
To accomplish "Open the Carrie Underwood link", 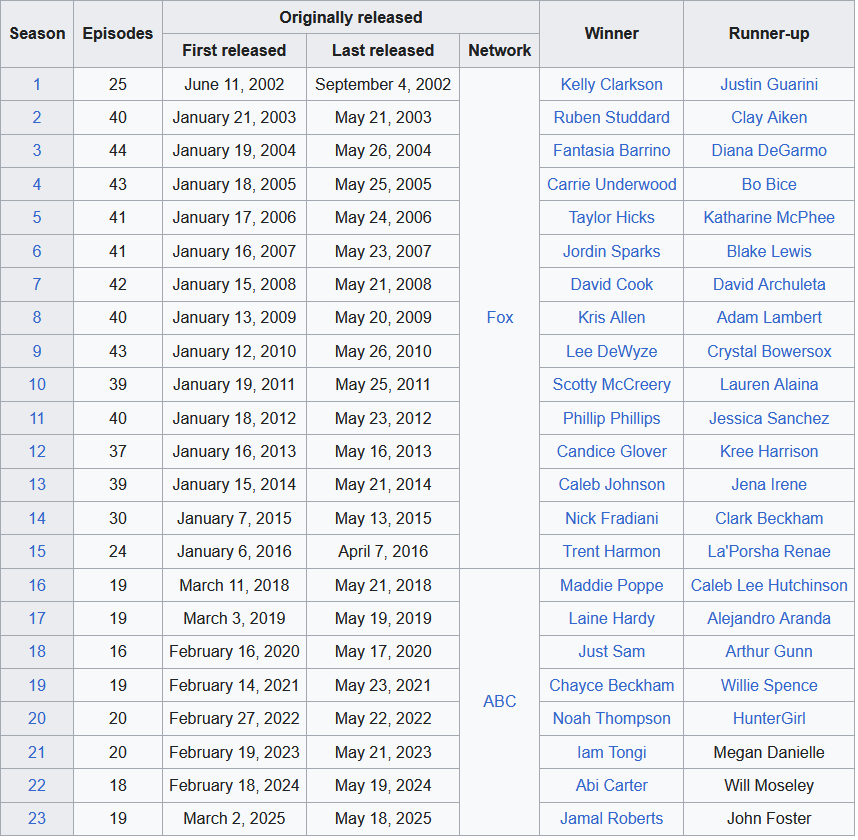I will point(611,184).
